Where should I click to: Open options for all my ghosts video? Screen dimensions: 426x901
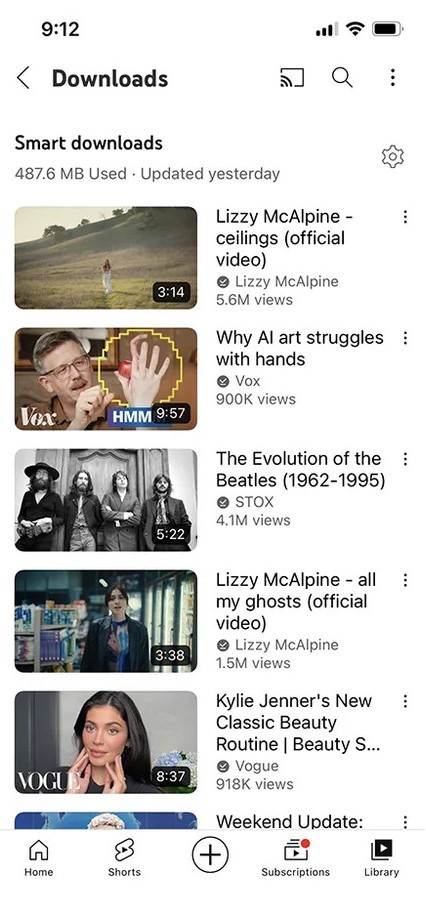coord(405,580)
